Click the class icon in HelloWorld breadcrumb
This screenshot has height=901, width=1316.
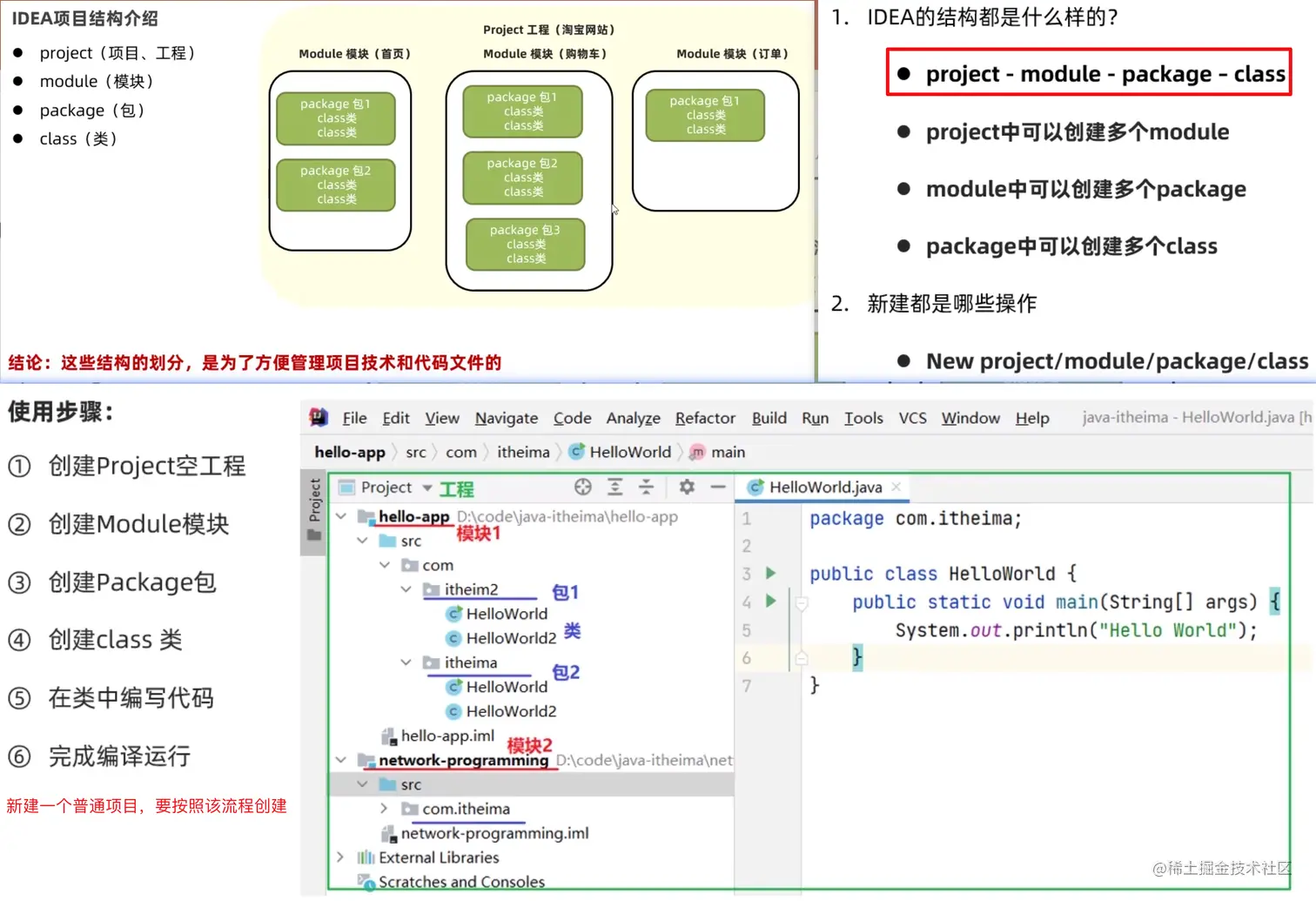(576, 452)
